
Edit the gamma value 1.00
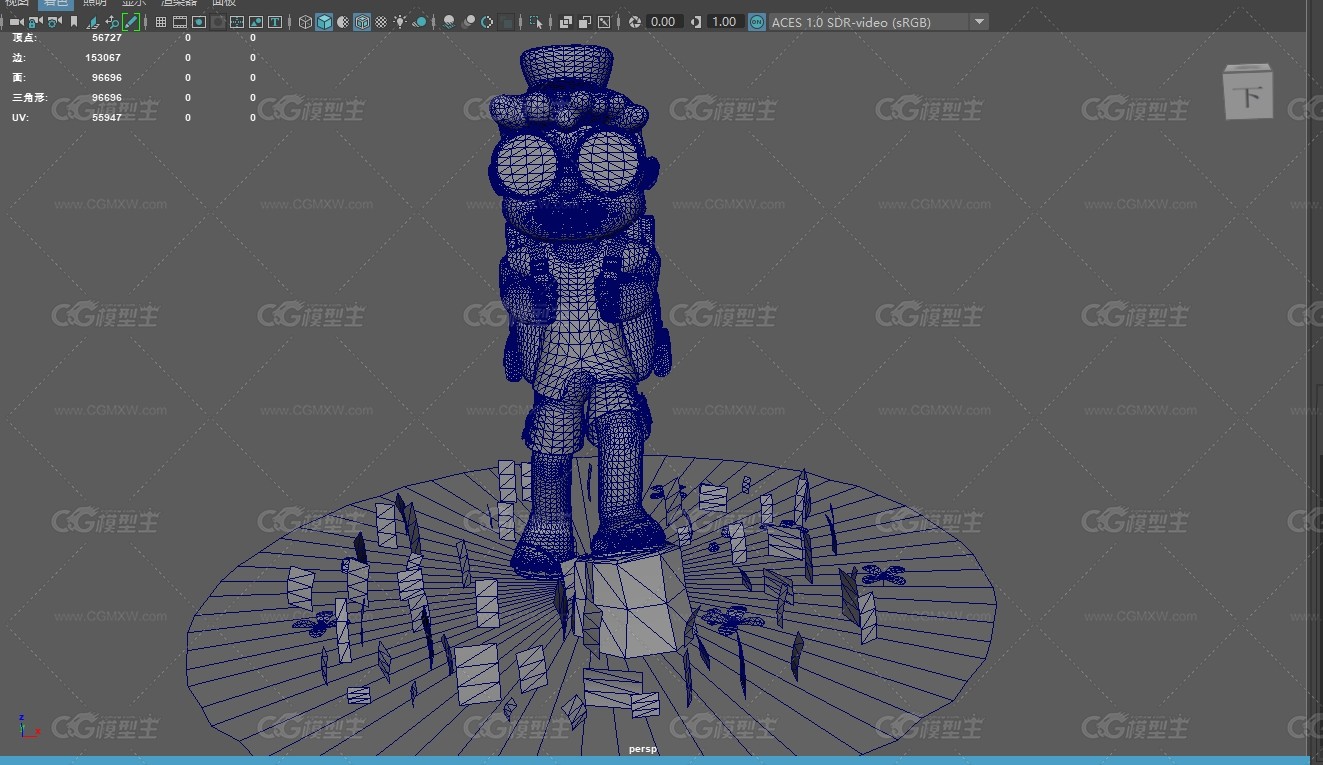(724, 22)
